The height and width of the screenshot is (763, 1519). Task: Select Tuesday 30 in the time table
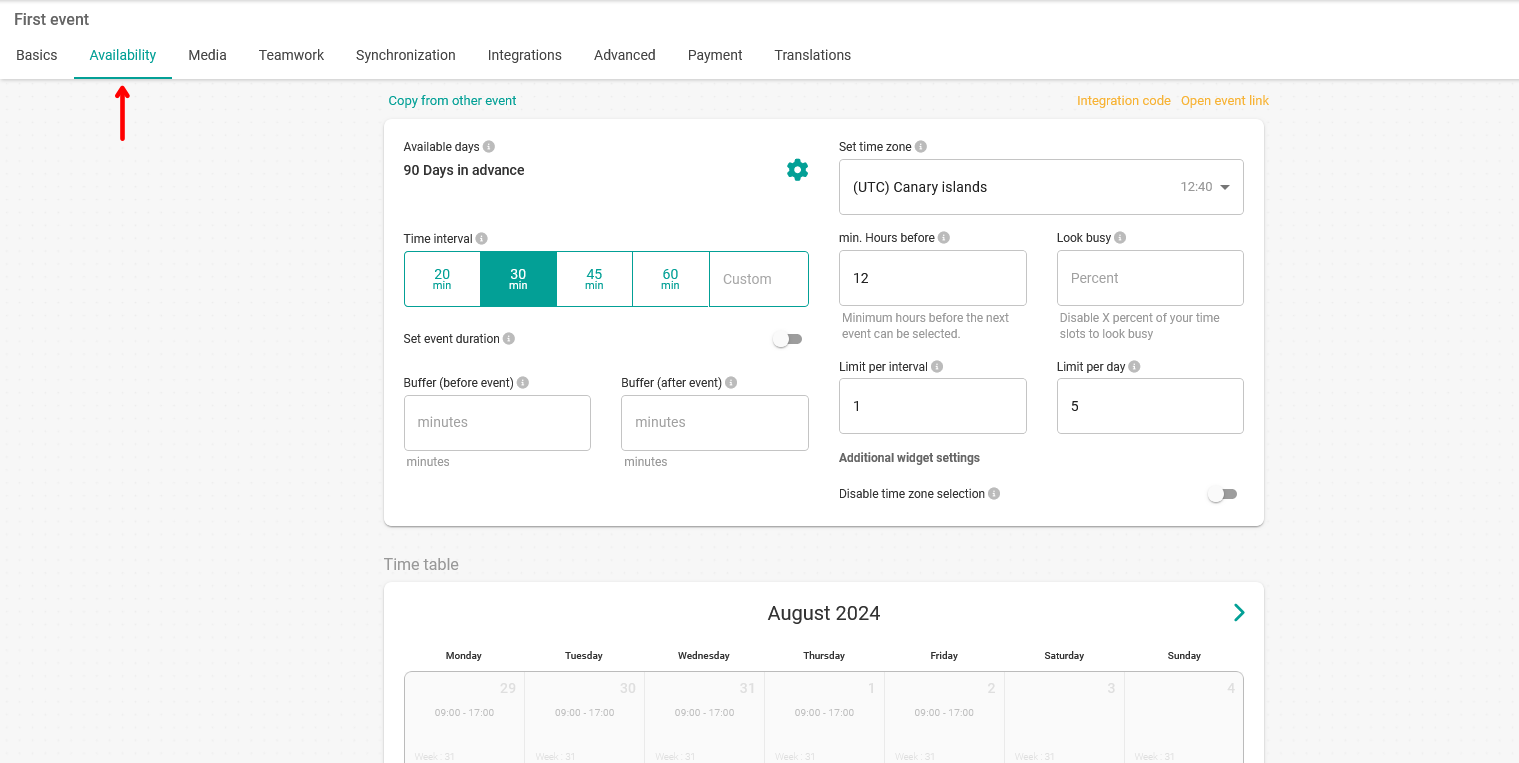585,717
